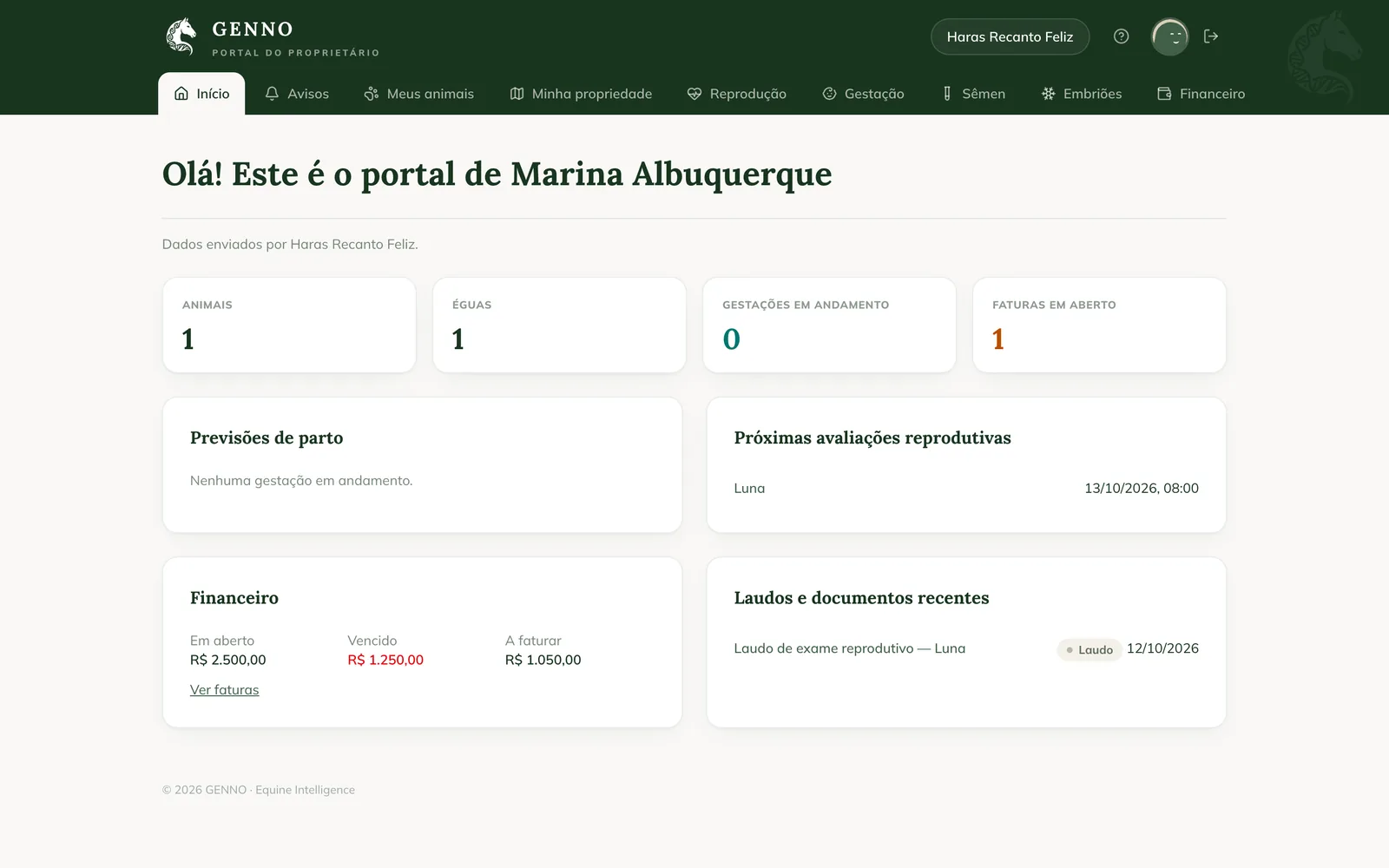Click Em aberto amount R$ 2.500,00
The height and width of the screenshot is (868, 1389).
tap(228, 660)
